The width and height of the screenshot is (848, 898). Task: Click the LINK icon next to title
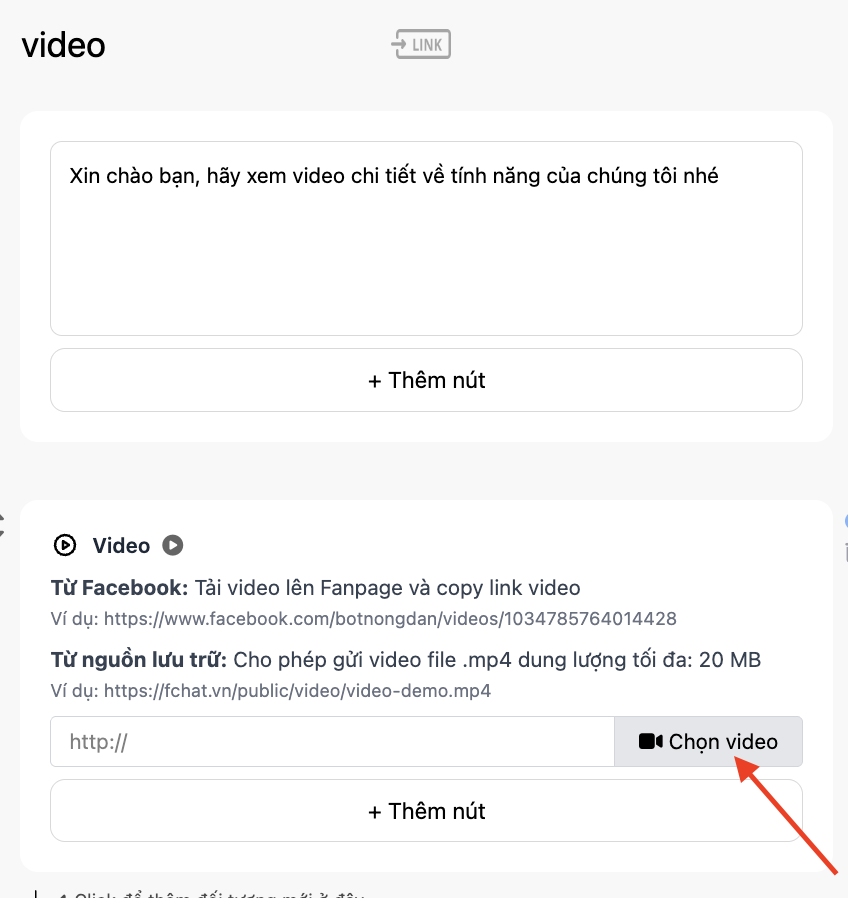(421, 44)
